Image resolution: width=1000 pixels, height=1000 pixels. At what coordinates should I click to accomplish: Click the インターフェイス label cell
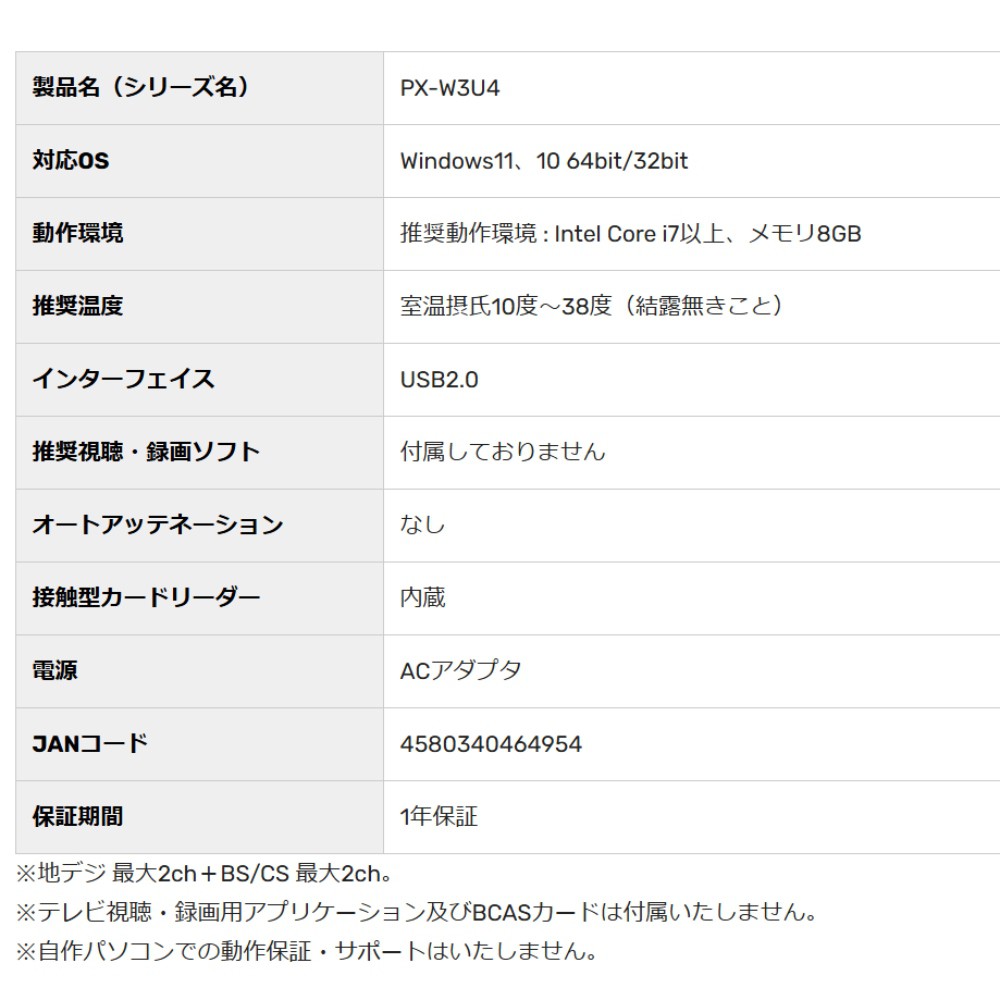(123, 379)
